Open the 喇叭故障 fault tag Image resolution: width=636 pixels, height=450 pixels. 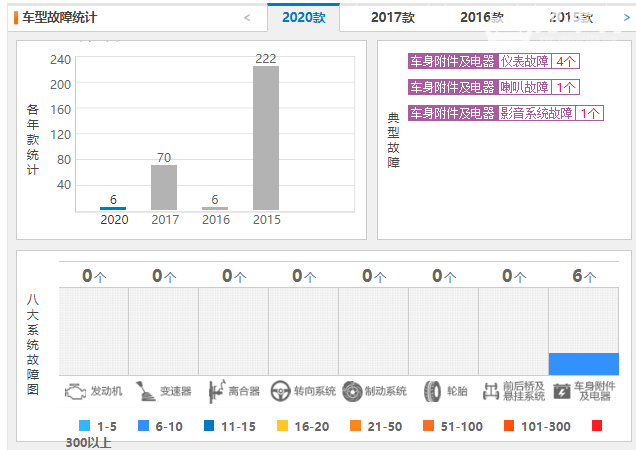click(x=524, y=87)
